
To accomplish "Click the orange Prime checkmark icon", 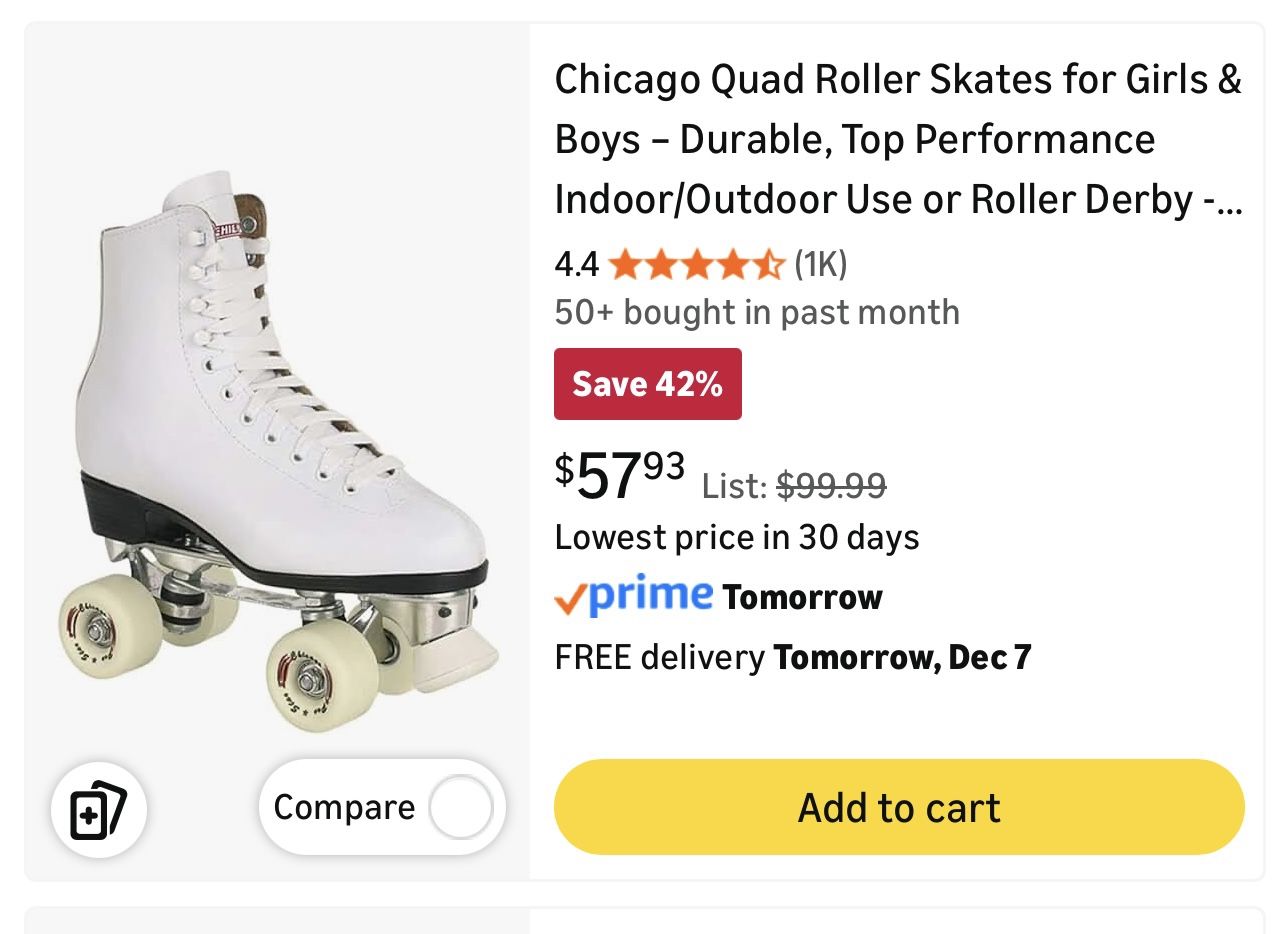I will pos(569,598).
